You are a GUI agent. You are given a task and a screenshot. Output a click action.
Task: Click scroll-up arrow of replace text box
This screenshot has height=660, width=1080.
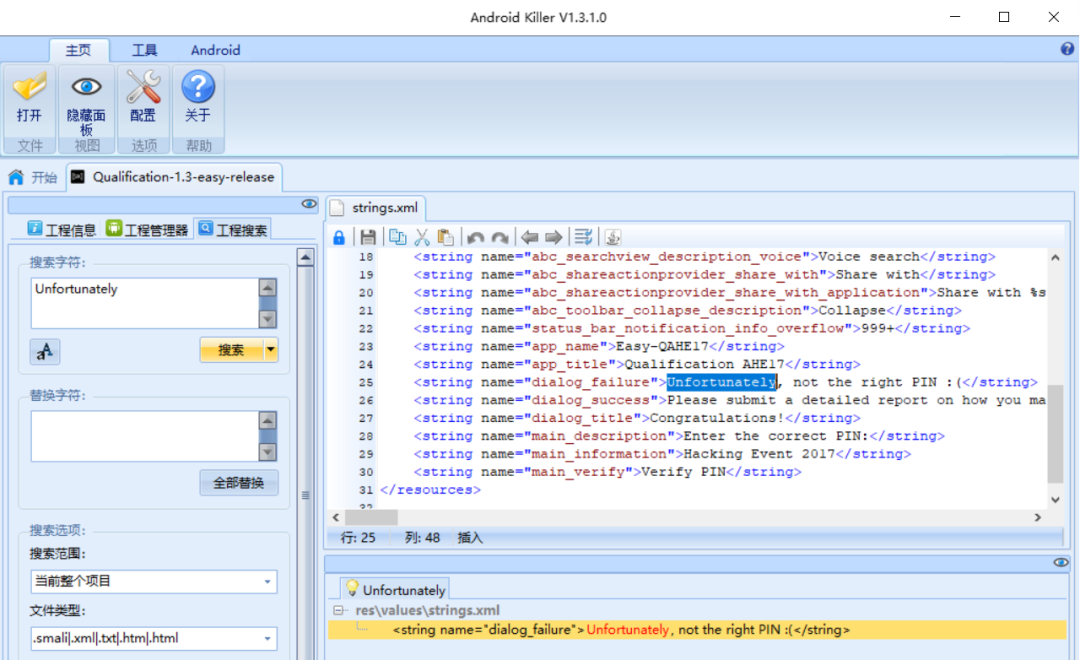(267, 420)
